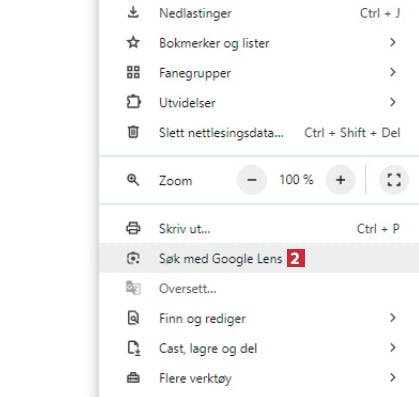
Task: Increase zoom with the plus button
Action: [x=340, y=180]
